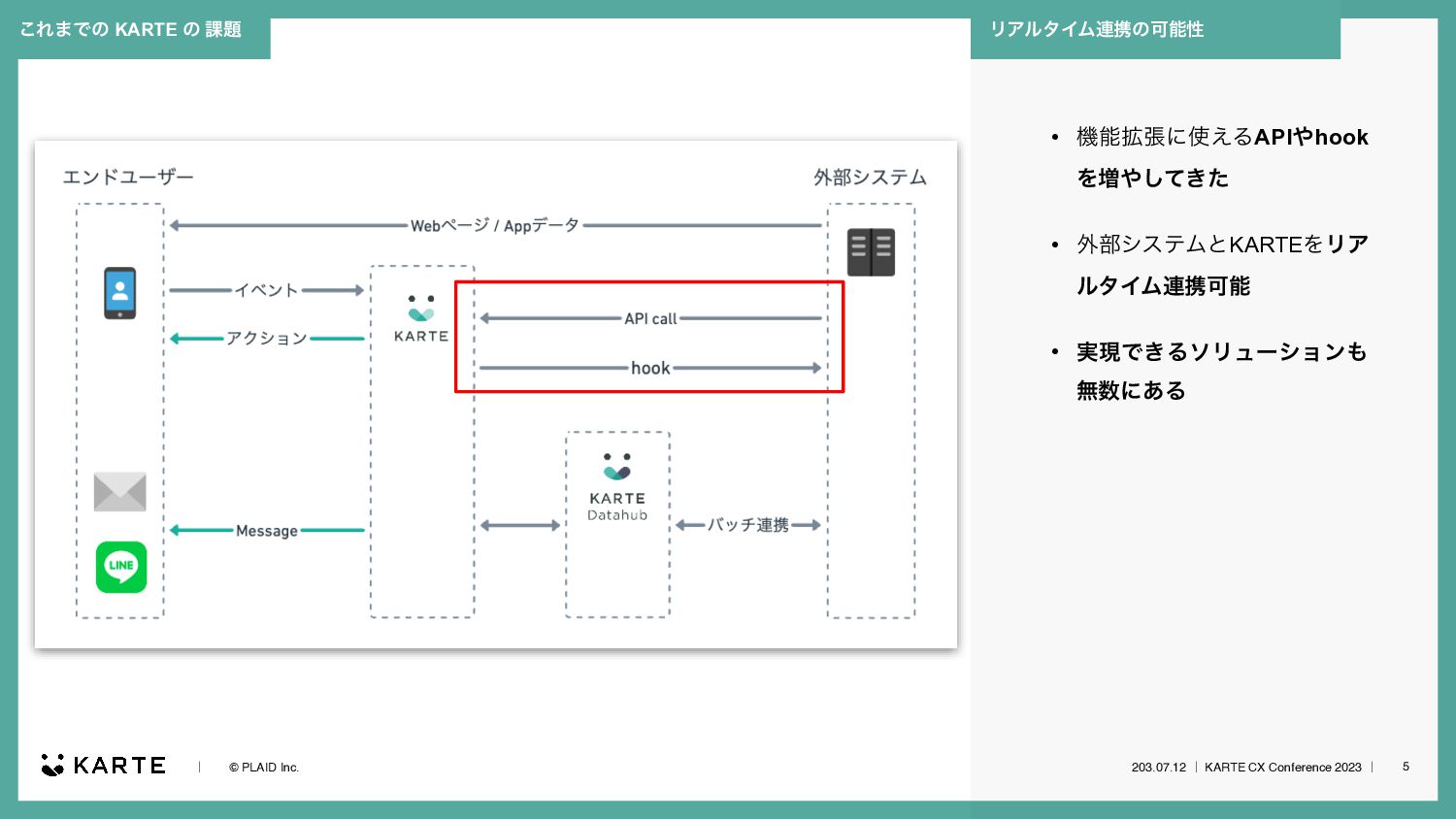Click the 外部システム label
Image resolution: width=1456 pixels, height=819 pixels.
(871, 177)
